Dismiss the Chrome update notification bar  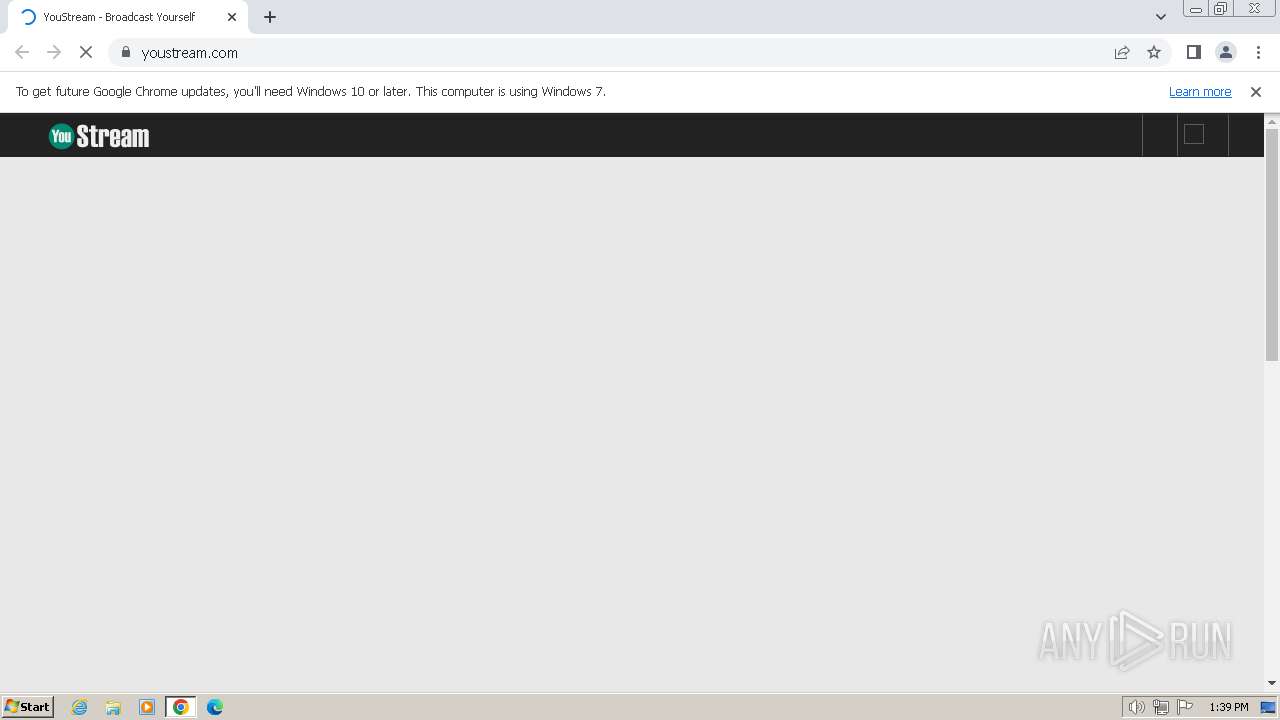[1256, 91]
